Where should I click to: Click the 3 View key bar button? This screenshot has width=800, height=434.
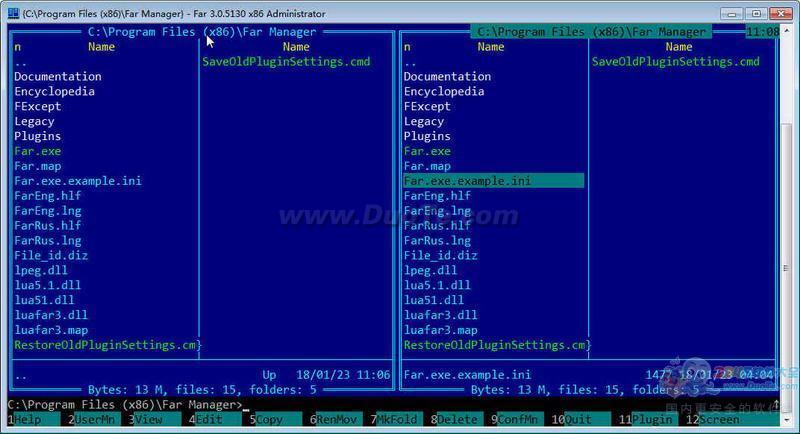tap(154, 419)
